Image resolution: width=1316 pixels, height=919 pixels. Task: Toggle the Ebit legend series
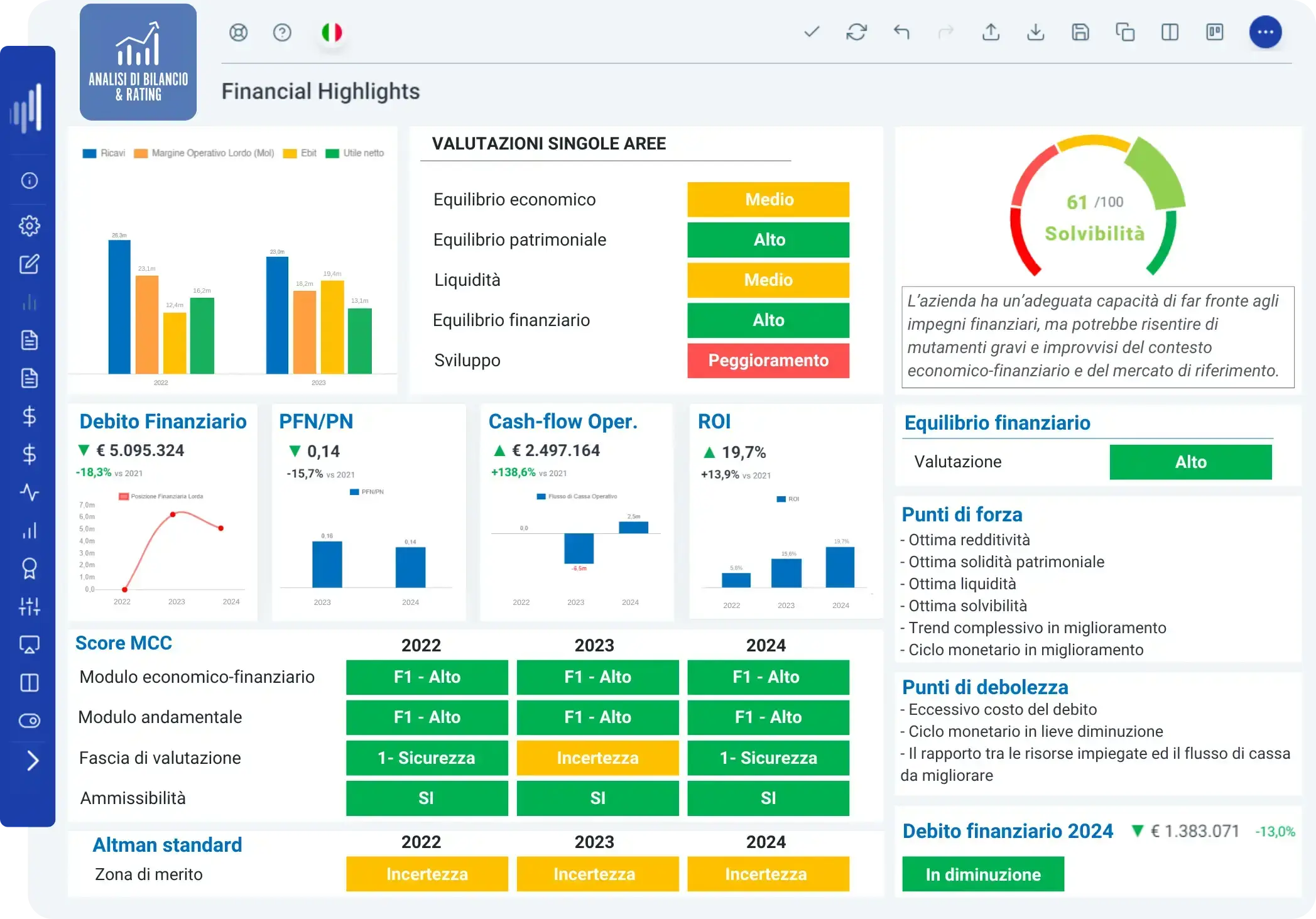(300, 153)
